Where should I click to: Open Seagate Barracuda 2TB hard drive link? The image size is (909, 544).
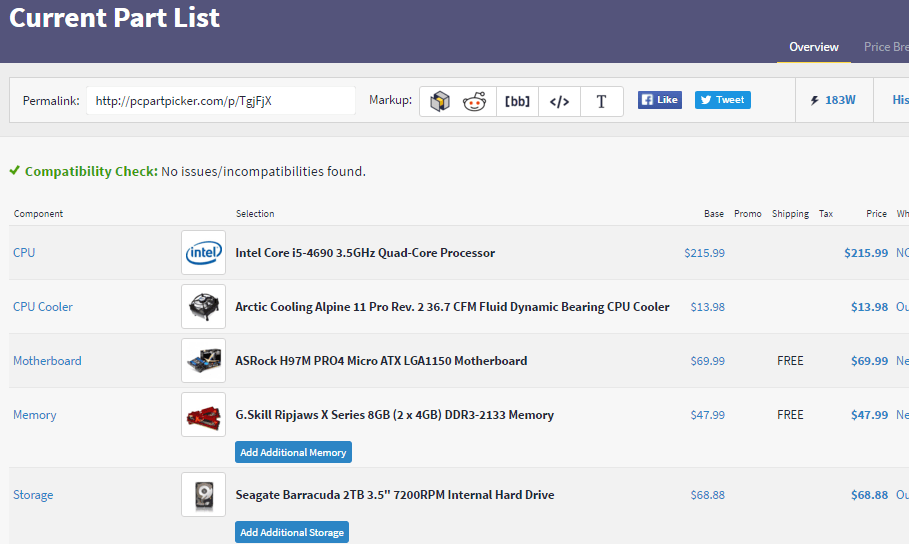(395, 495)
